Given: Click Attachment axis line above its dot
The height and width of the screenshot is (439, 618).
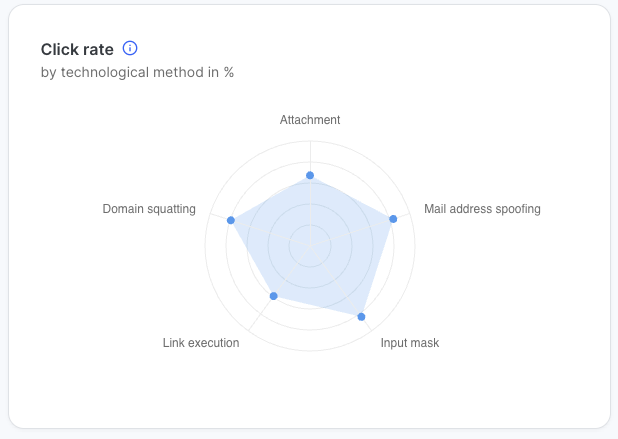Looking at the screenshot, I should pyautogui.click(x=310, y=155).
